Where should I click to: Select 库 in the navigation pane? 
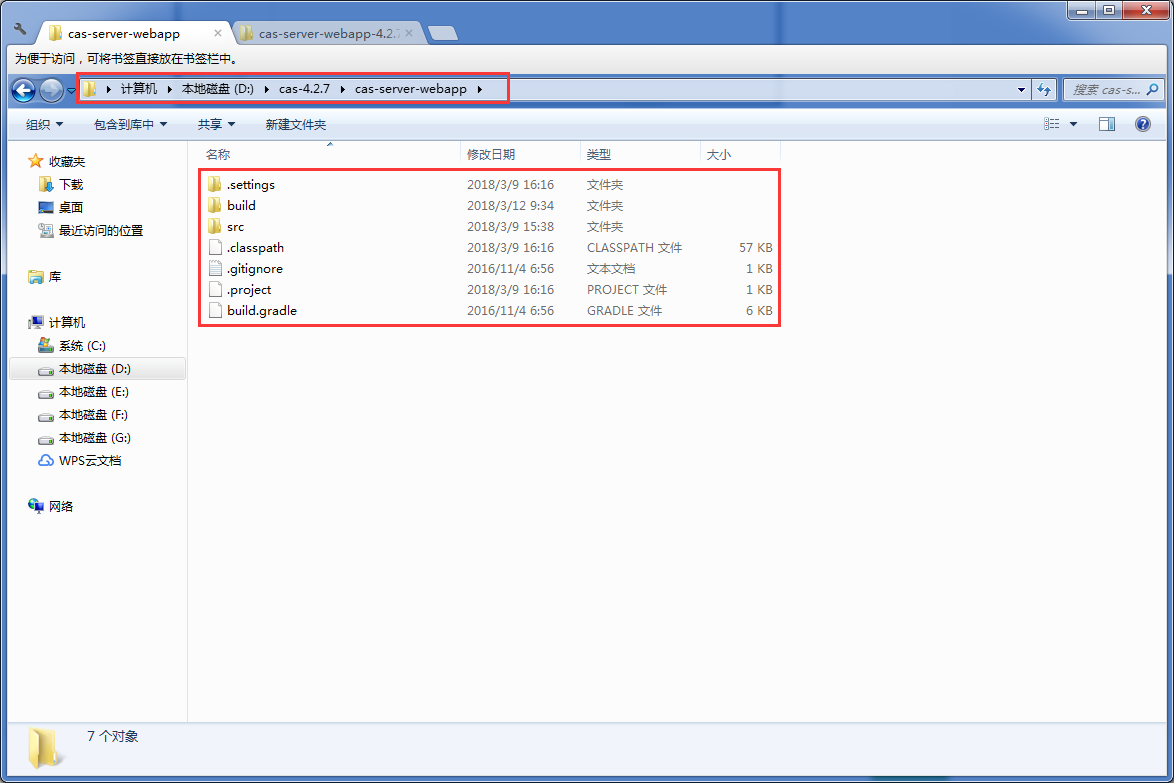[55, 277]
